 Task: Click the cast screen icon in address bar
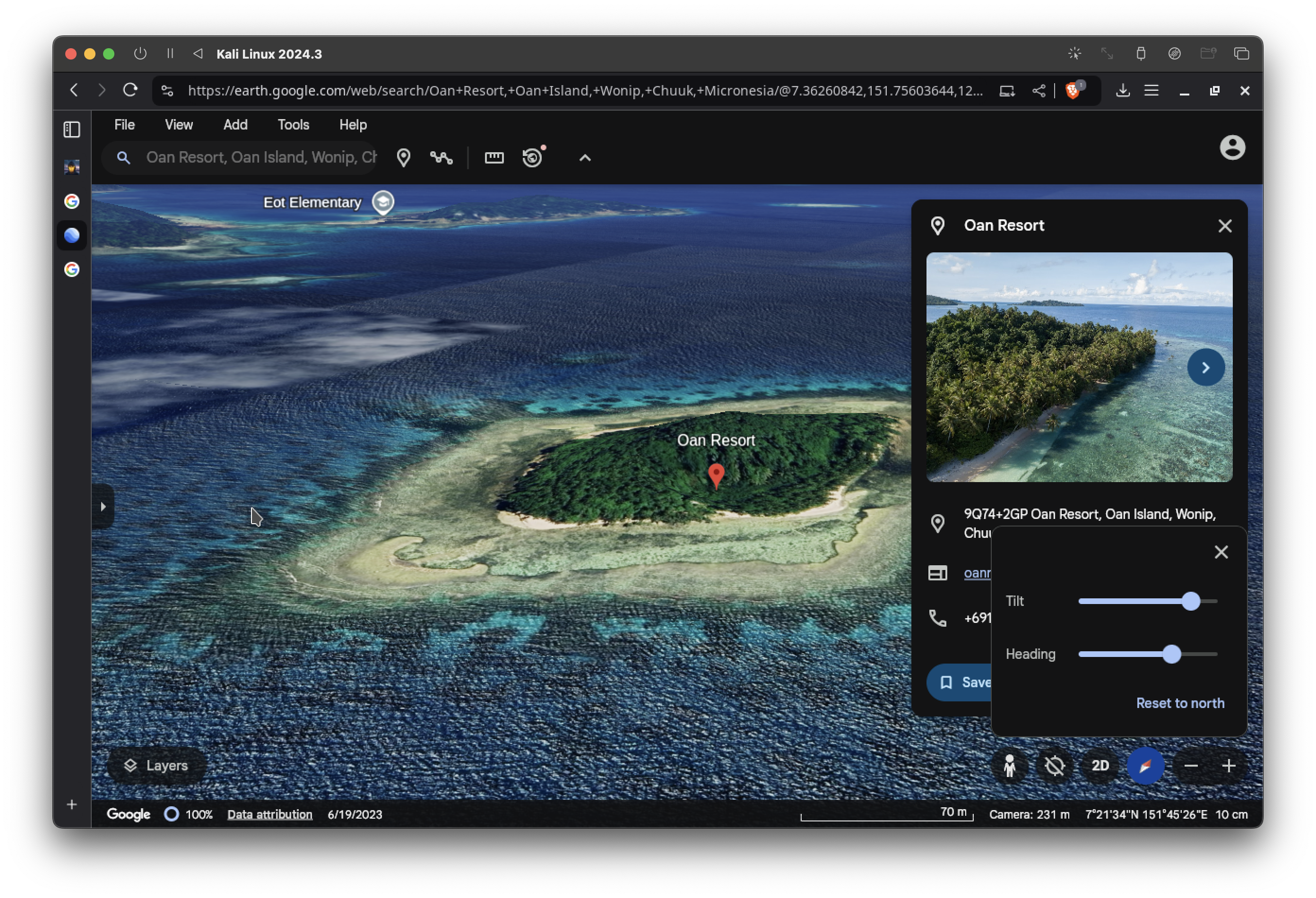tap(1007, 91)
